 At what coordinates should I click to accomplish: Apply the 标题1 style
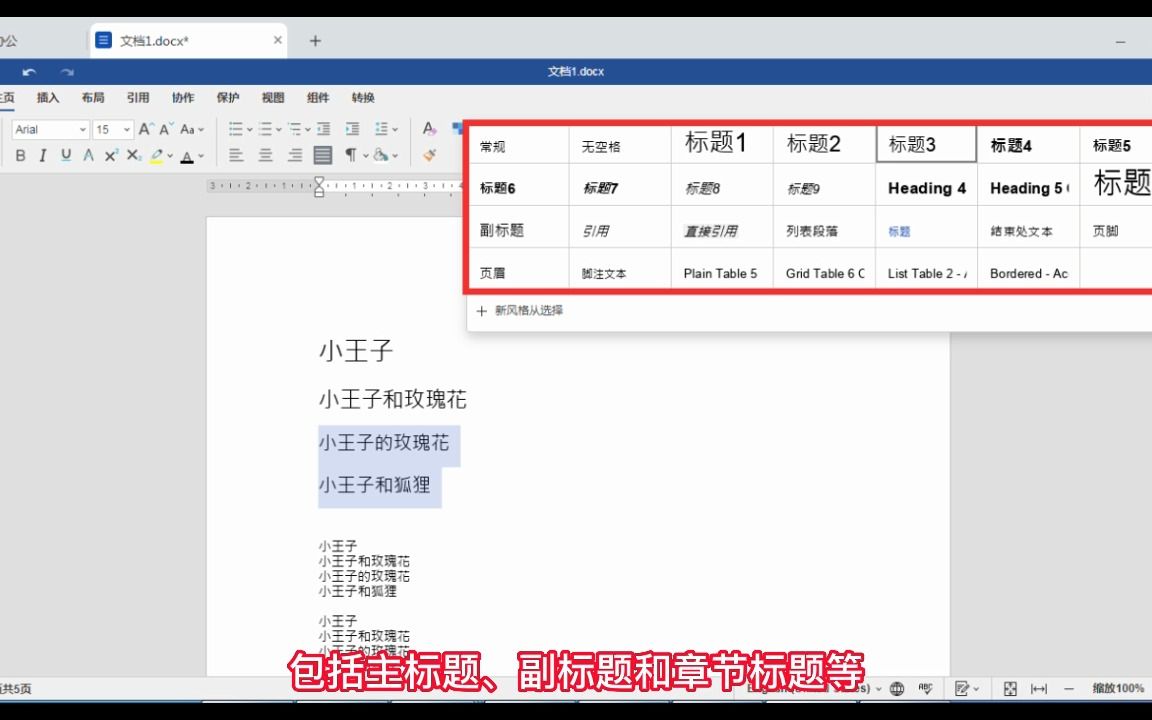pos(718,143)
